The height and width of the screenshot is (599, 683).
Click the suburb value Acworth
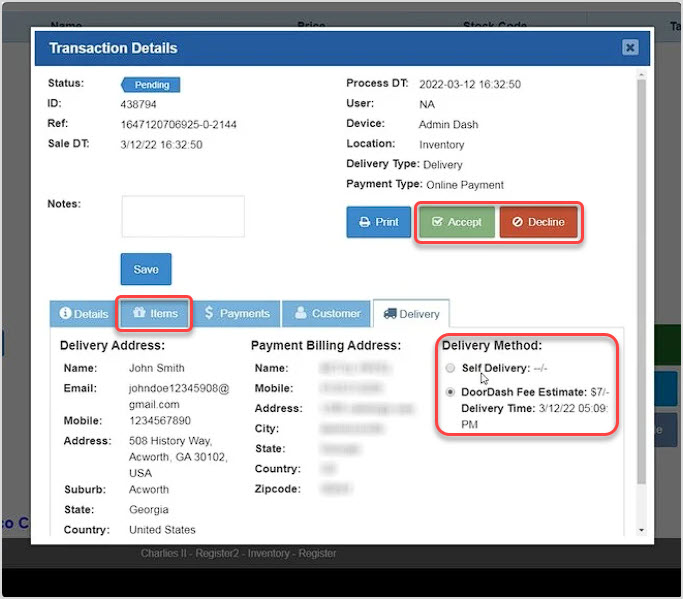point(149,490)
